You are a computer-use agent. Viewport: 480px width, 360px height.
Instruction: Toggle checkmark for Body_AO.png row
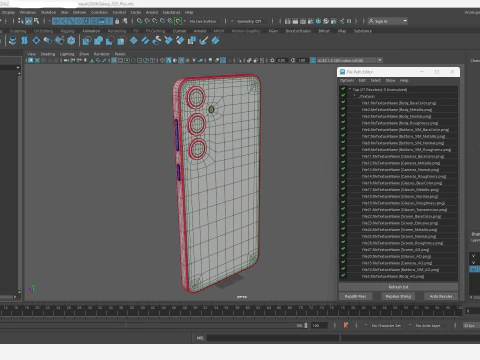pos(343,276)
